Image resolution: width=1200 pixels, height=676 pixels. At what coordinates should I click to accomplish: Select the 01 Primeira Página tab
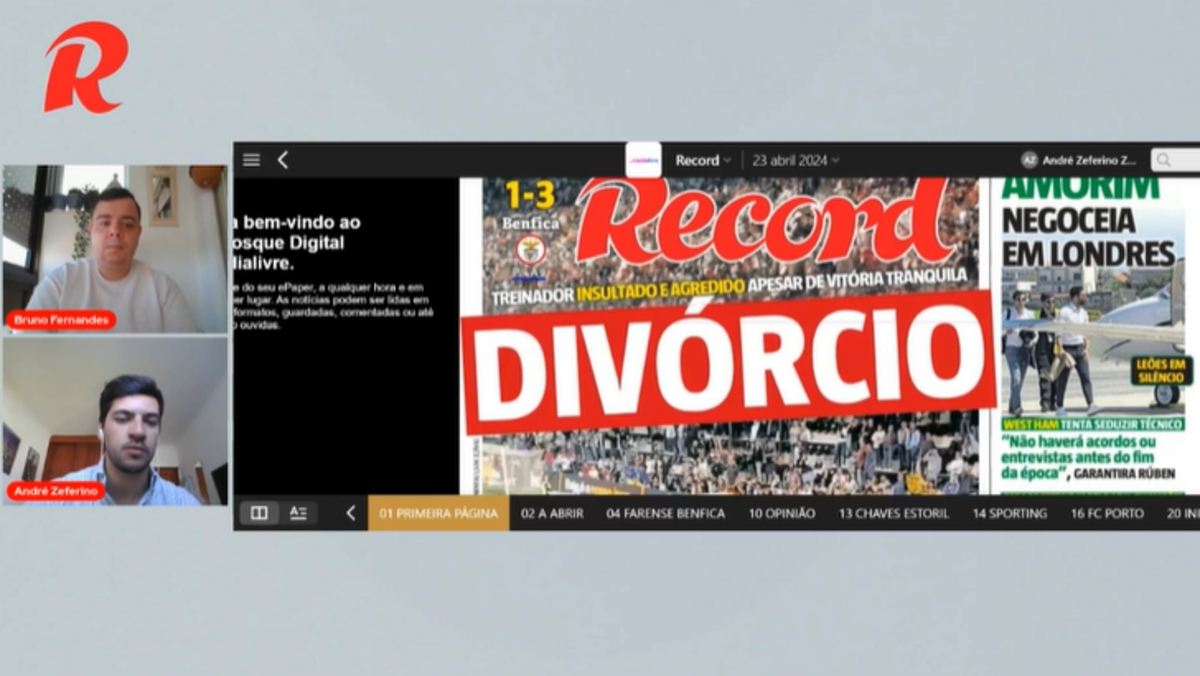(x=438, y=513)
